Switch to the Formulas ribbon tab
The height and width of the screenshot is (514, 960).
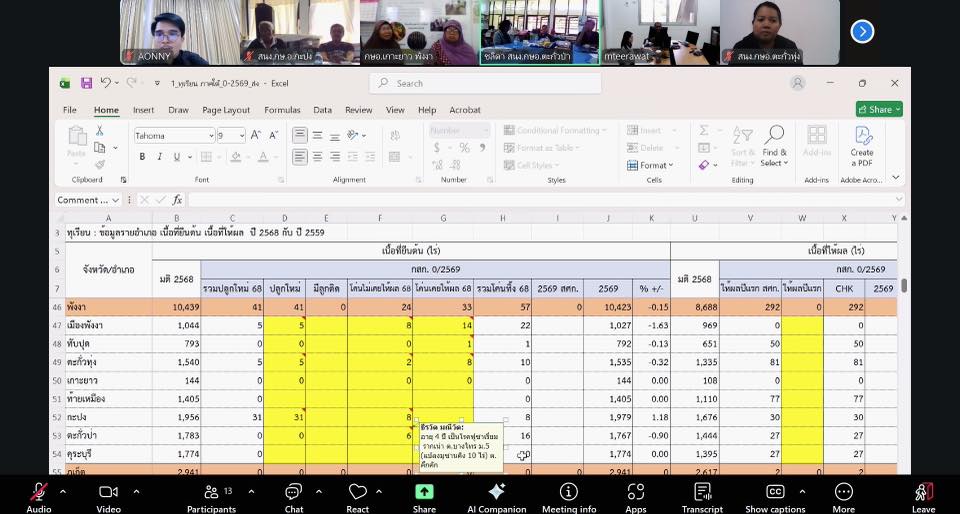(282, 110)
